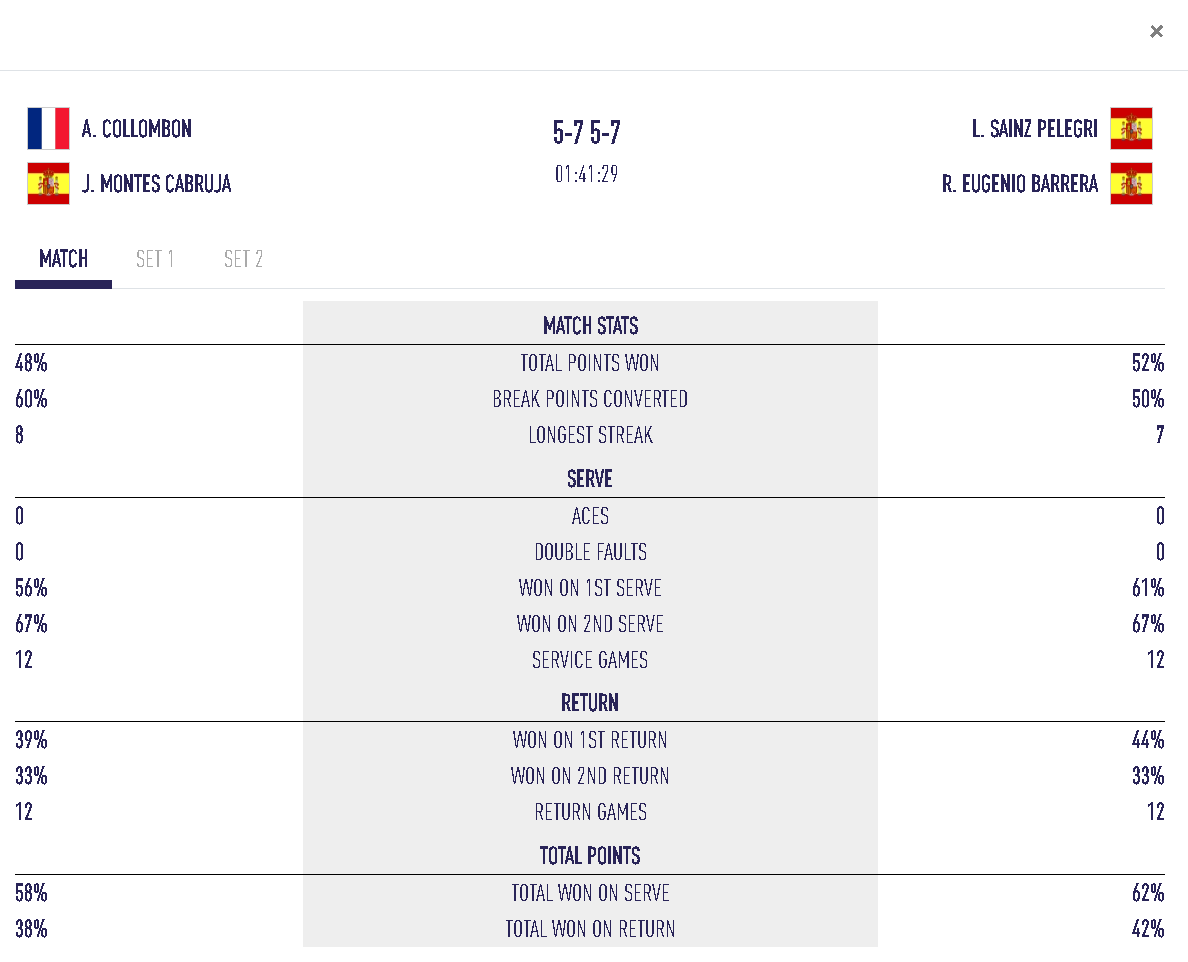The width and height of the screenshot is (1188, 962).
Task: Click the French flag next to A. Collombon
Action: tap(48, 128)
